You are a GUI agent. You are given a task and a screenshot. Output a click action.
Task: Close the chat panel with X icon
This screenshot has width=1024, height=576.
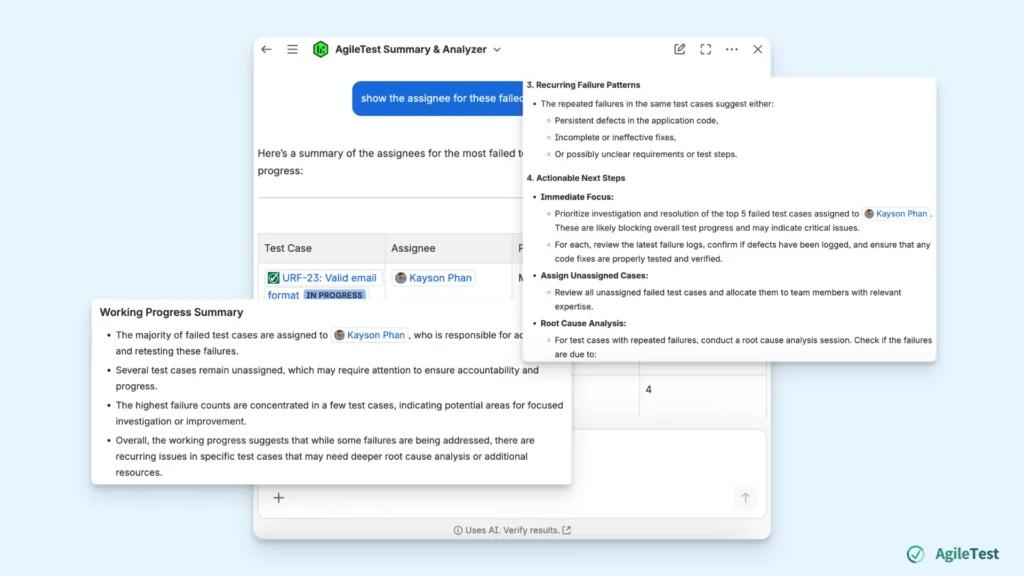click(758, 49)
